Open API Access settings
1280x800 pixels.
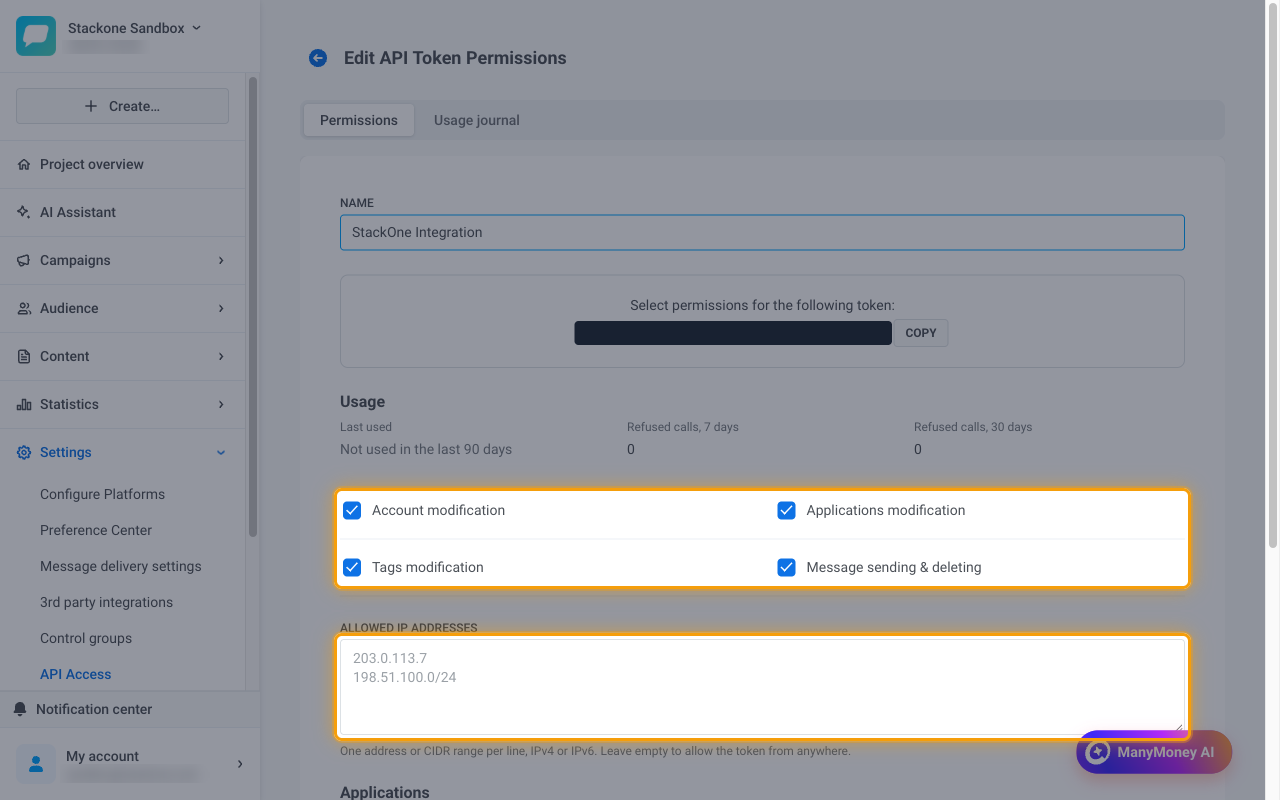click(76, 674)
